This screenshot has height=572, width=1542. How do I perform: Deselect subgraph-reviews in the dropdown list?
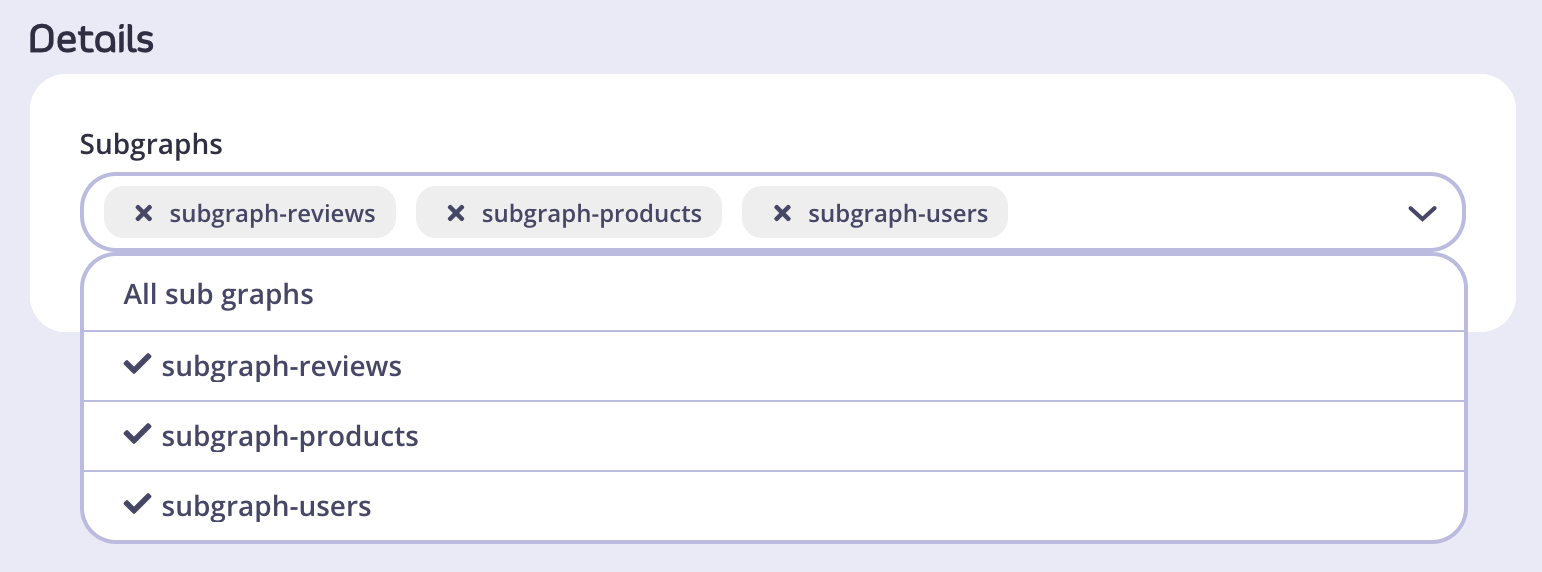tap(281, 367)
